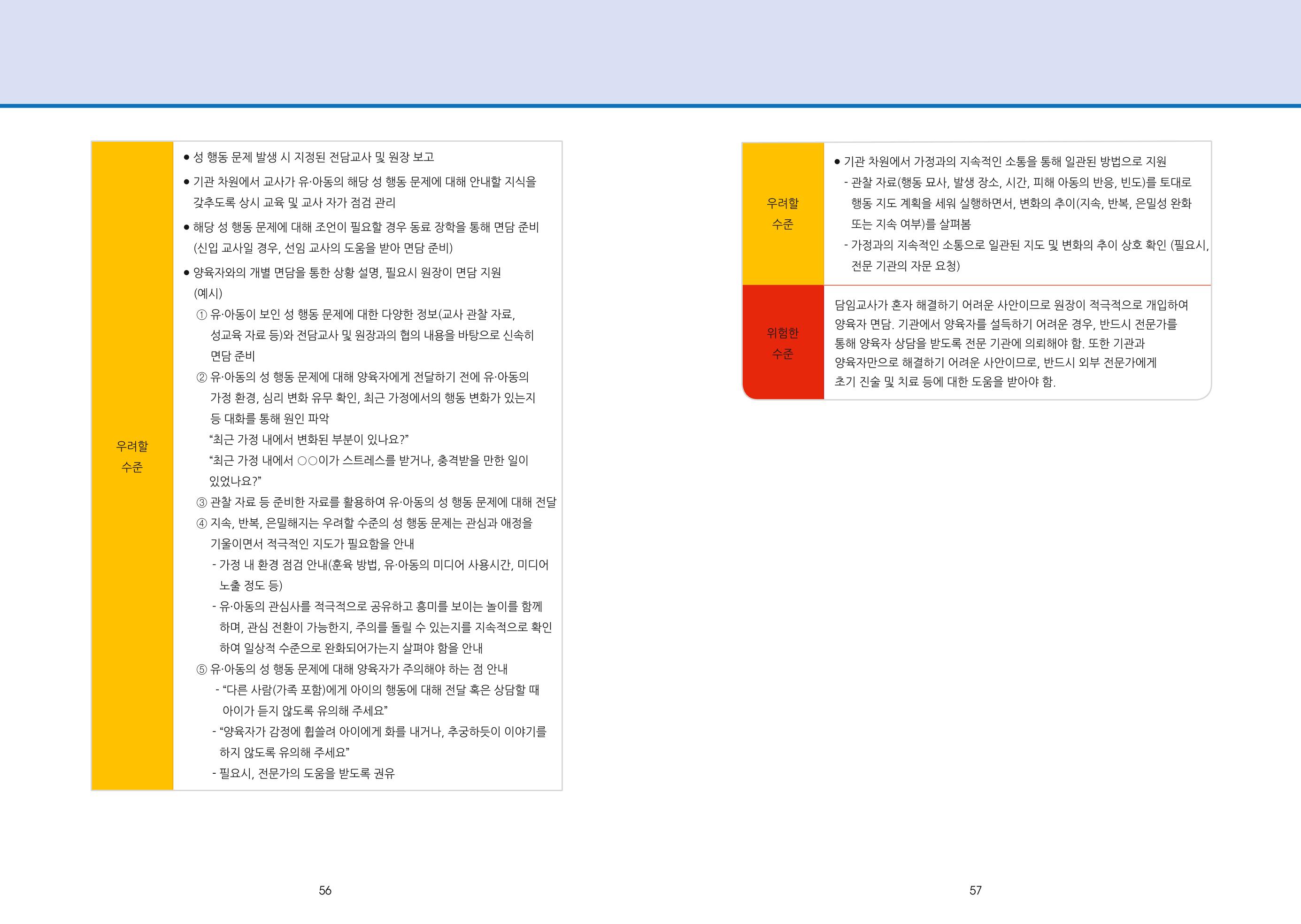The width and height of the screenshot is (1301, 924).
Task: Click the bullet about 동료 장학을 통해 면담 준비
Action: click(361, 237)
